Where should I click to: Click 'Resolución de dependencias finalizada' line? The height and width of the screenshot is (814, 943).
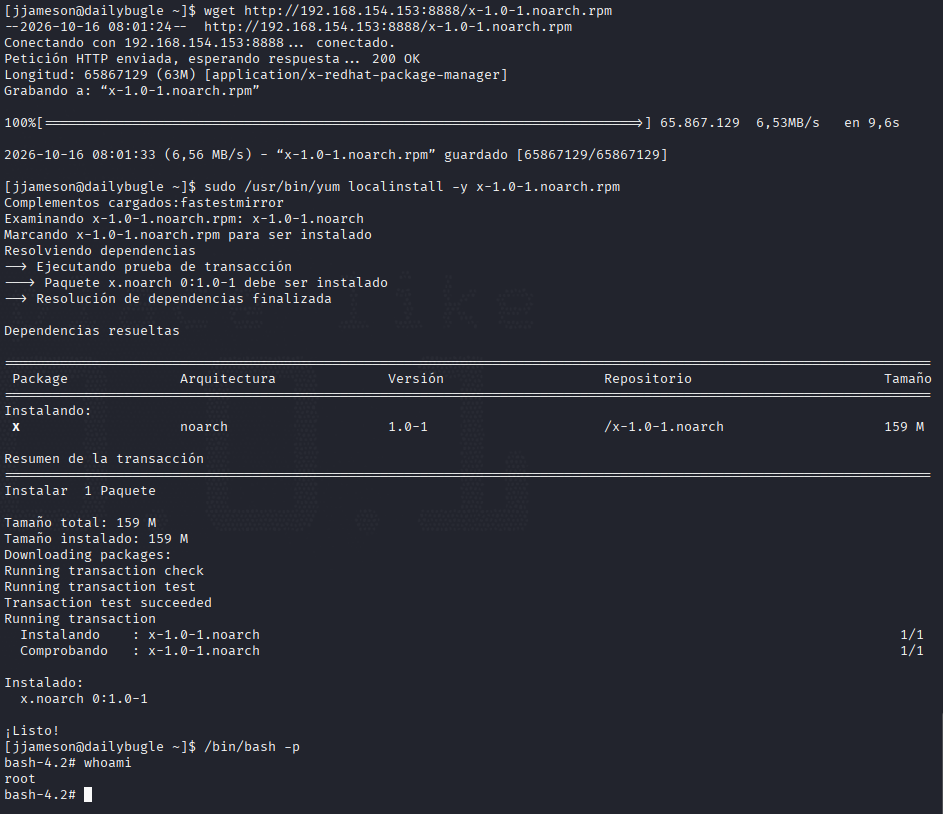click(168, 299)
